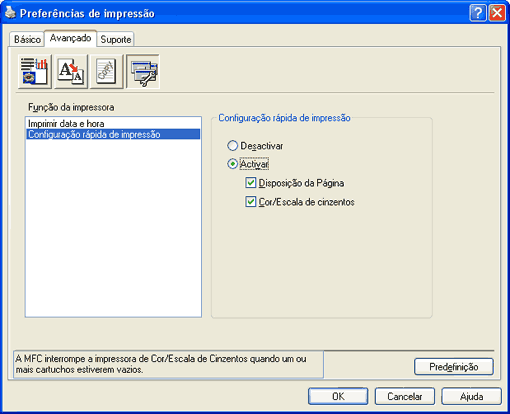Toggle Cor/Escala de cinzentos checkbox
The height and width of the screenshot is (414, 510).
(x=250, y=202)
